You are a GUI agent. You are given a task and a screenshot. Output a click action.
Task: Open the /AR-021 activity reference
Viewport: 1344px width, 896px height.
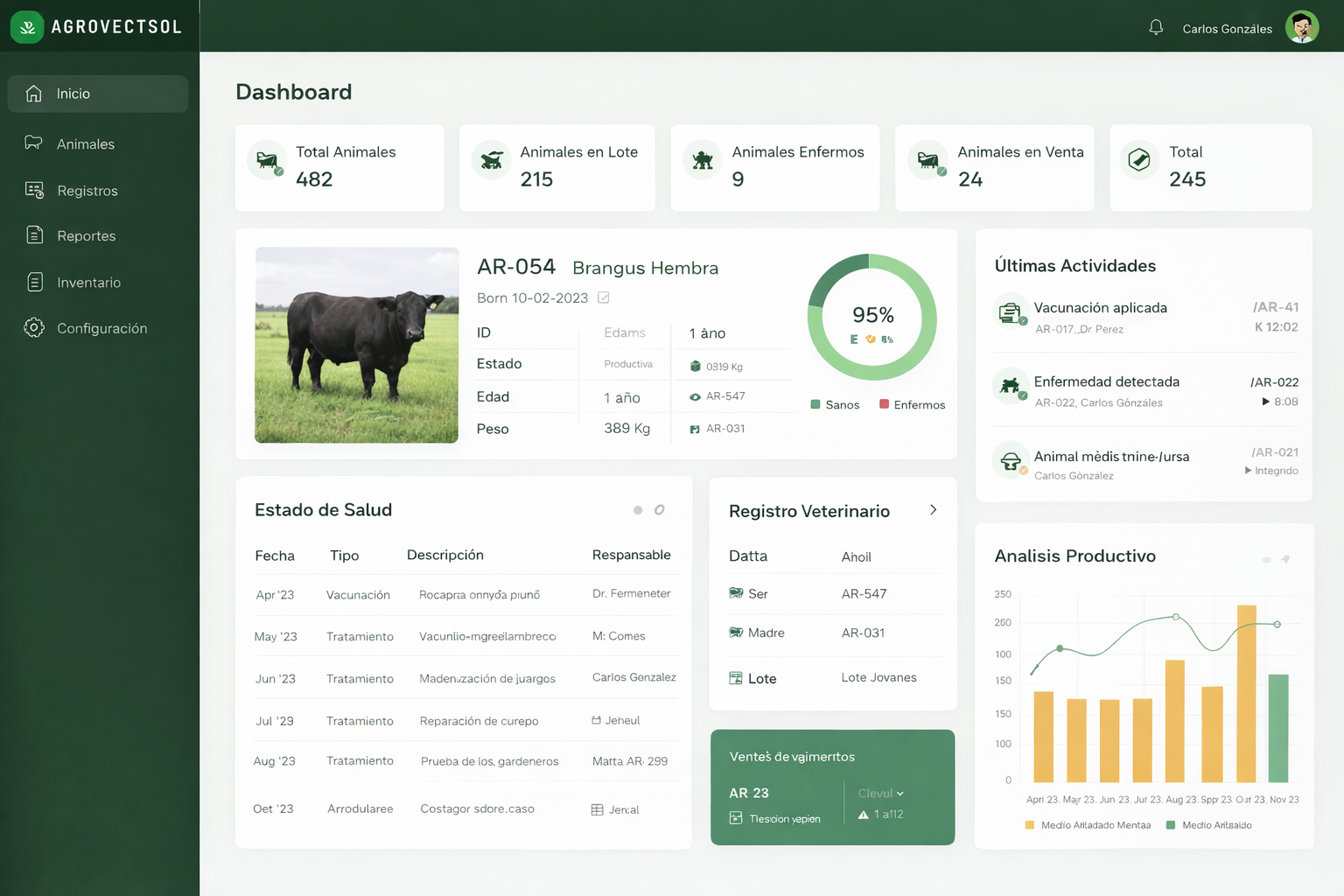(x=1275, y=452)
